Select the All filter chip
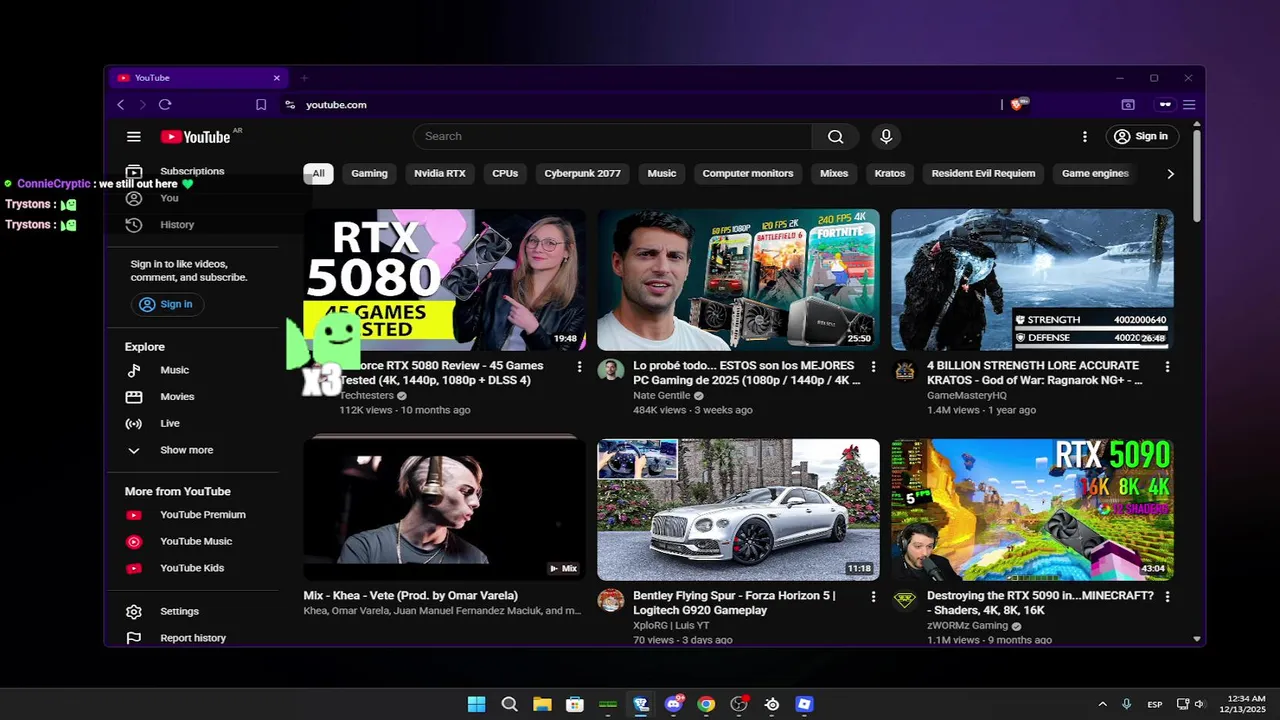Viewport: 1280px width, 720px height. (318, 174)
